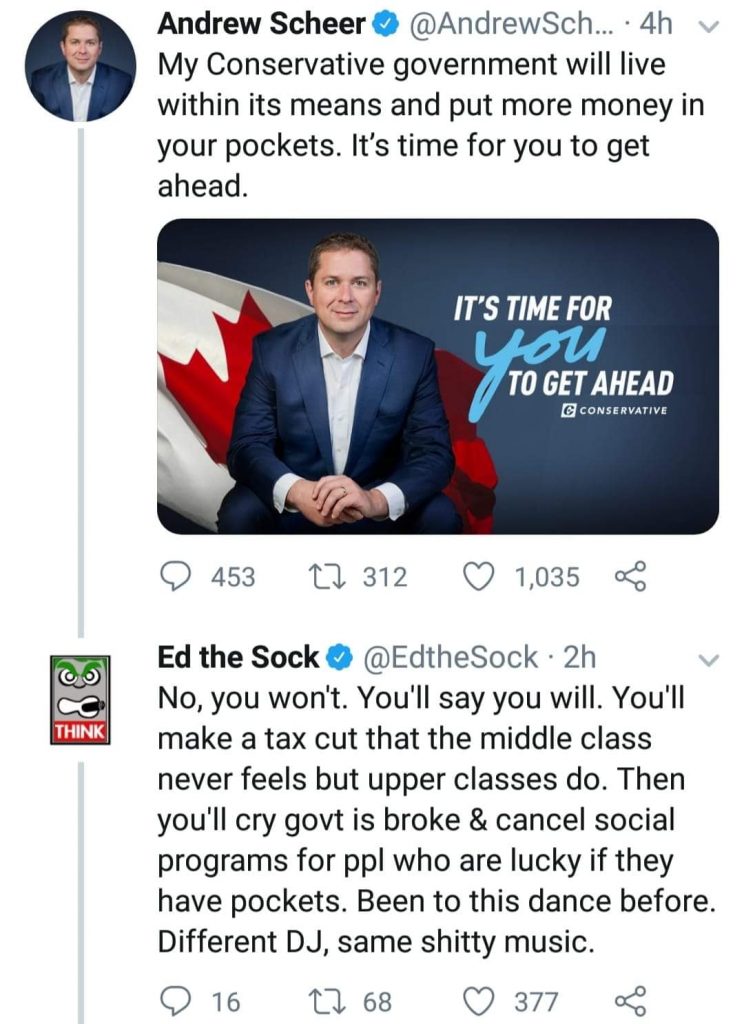Expand Ed the Sock's tweet options menu

pos(708,660)
